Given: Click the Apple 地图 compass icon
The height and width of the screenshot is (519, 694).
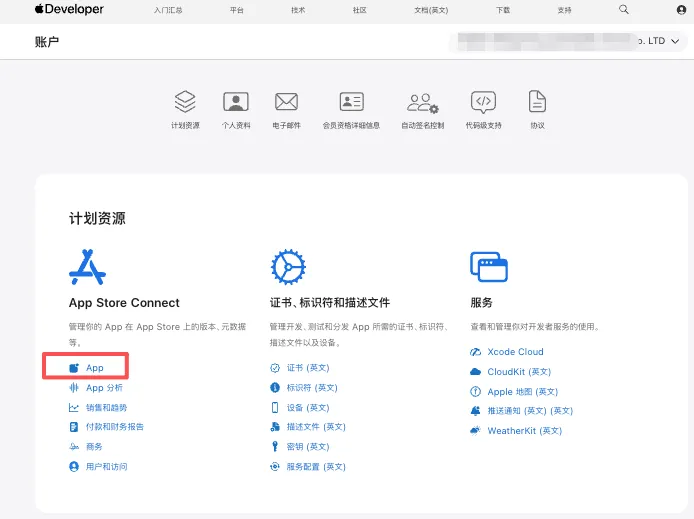Looking at the screenshot, I should point(475,392).
